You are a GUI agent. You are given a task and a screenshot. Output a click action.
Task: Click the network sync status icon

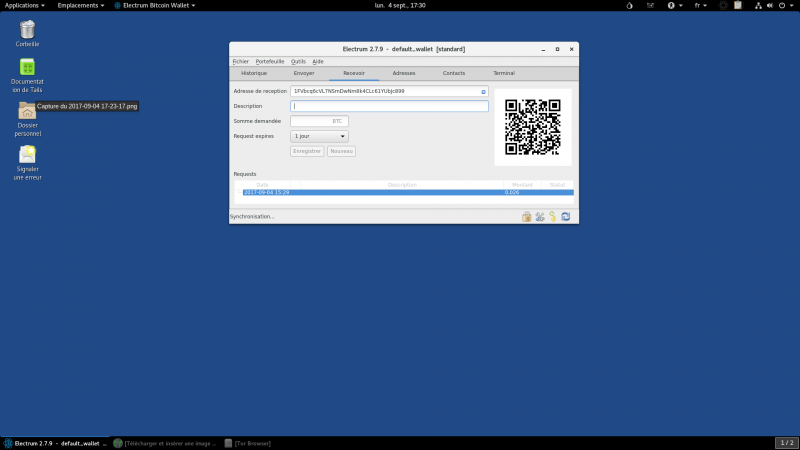coord(565,216)
